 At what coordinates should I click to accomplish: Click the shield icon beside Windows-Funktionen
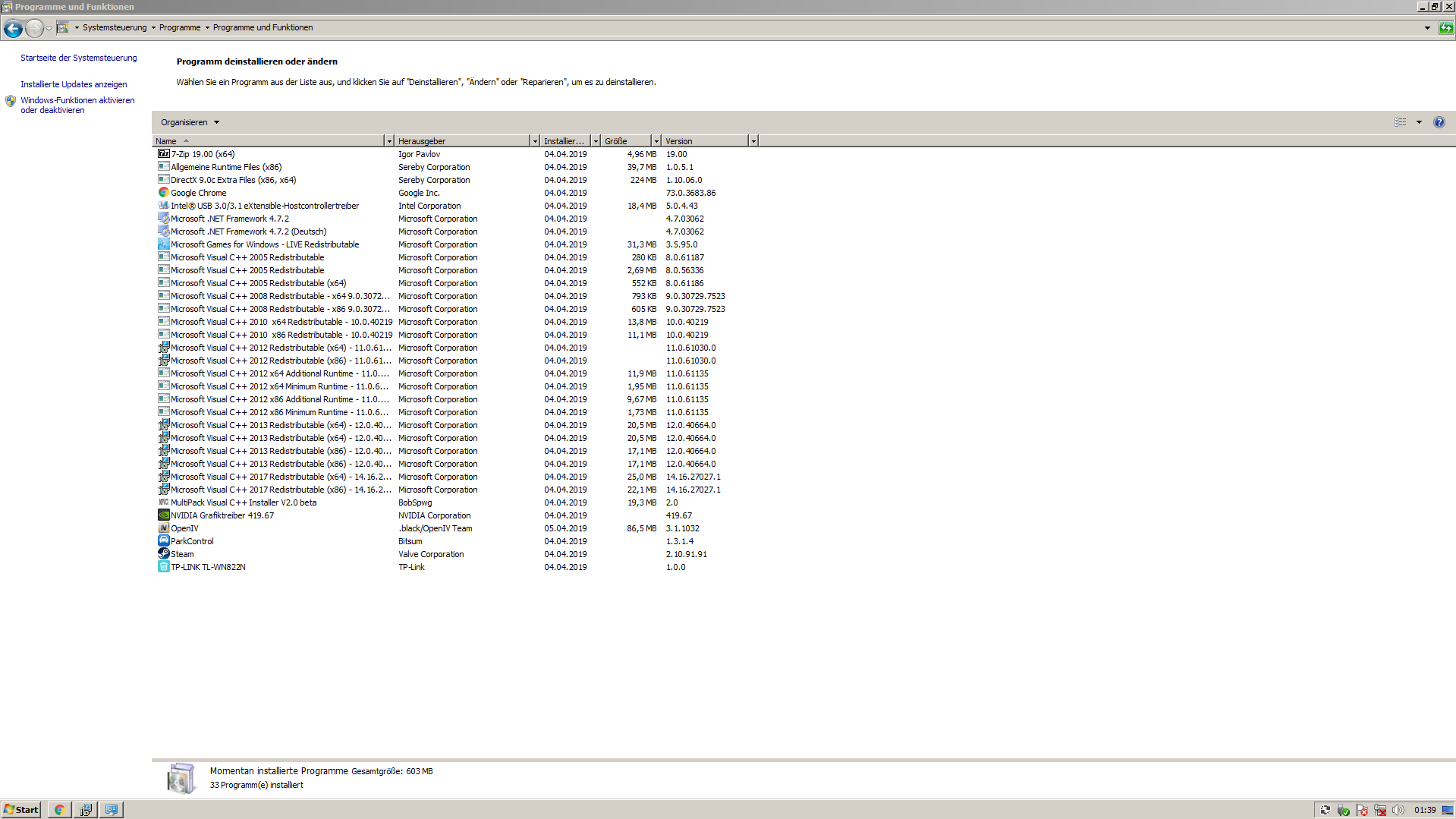coord(11,101)
